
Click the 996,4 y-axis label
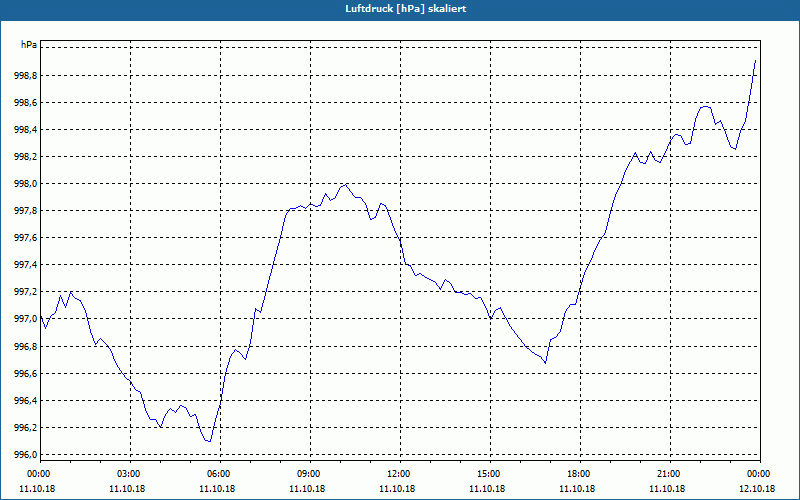(25, 401)
